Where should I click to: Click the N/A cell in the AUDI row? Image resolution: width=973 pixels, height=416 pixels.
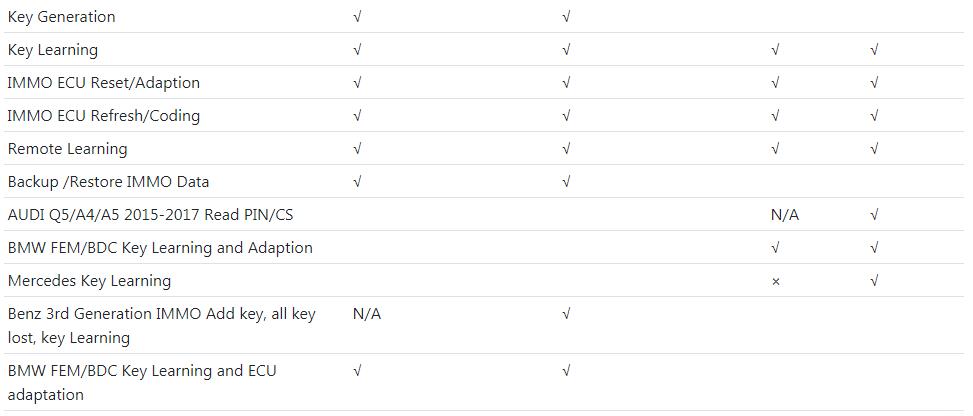(x=785, y=215)
